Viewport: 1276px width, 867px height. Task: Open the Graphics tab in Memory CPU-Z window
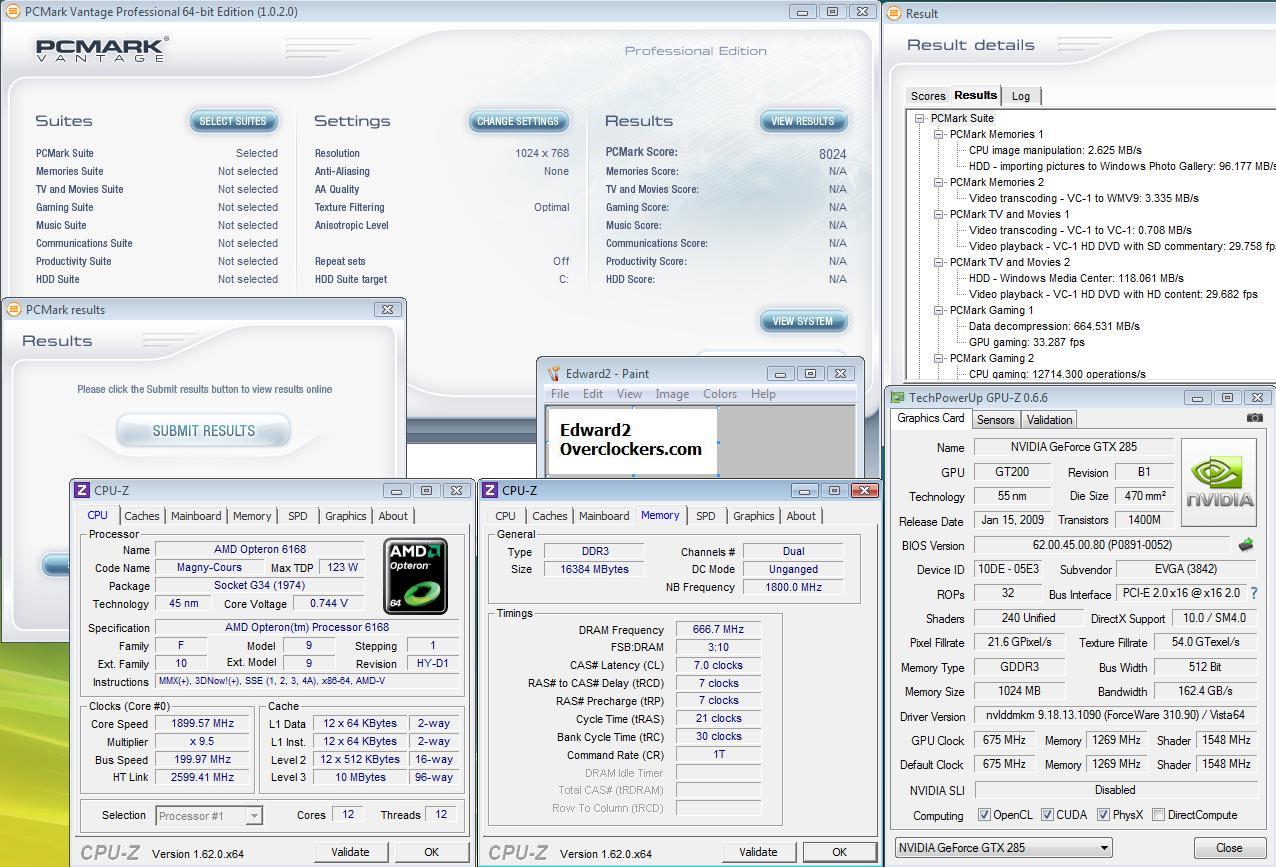point(753,516)
